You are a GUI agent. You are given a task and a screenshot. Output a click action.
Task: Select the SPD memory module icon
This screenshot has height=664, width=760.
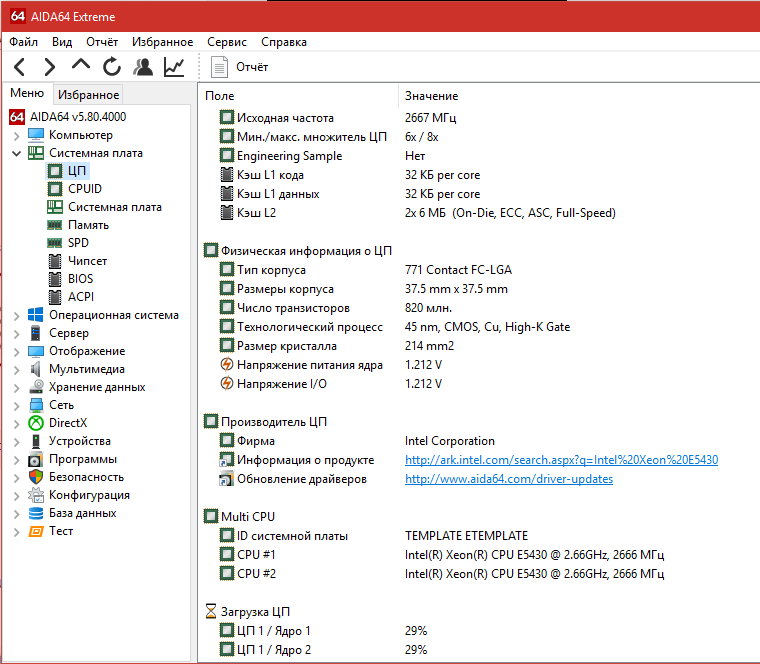55,243
